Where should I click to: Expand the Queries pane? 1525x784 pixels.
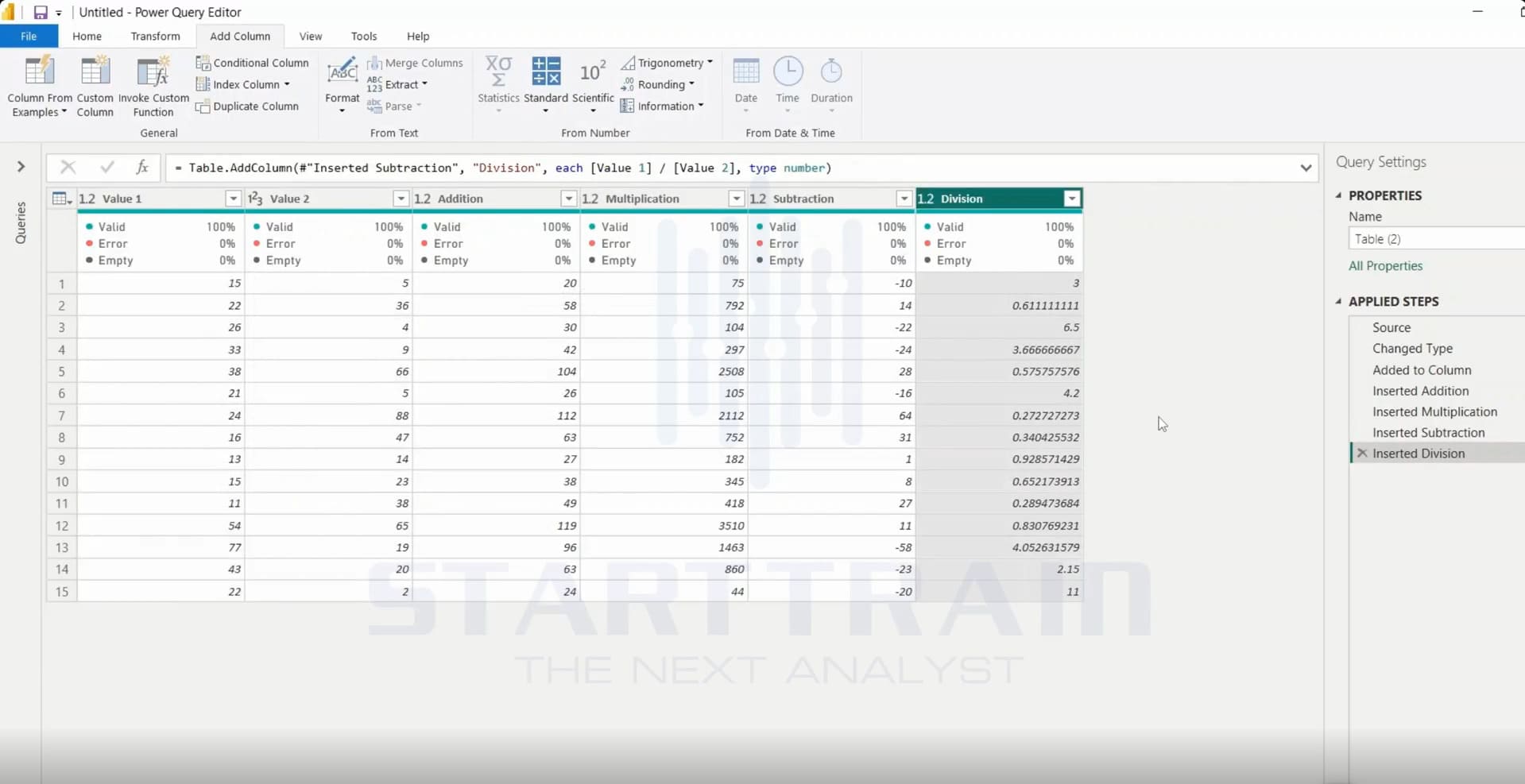tap(21, 166)
